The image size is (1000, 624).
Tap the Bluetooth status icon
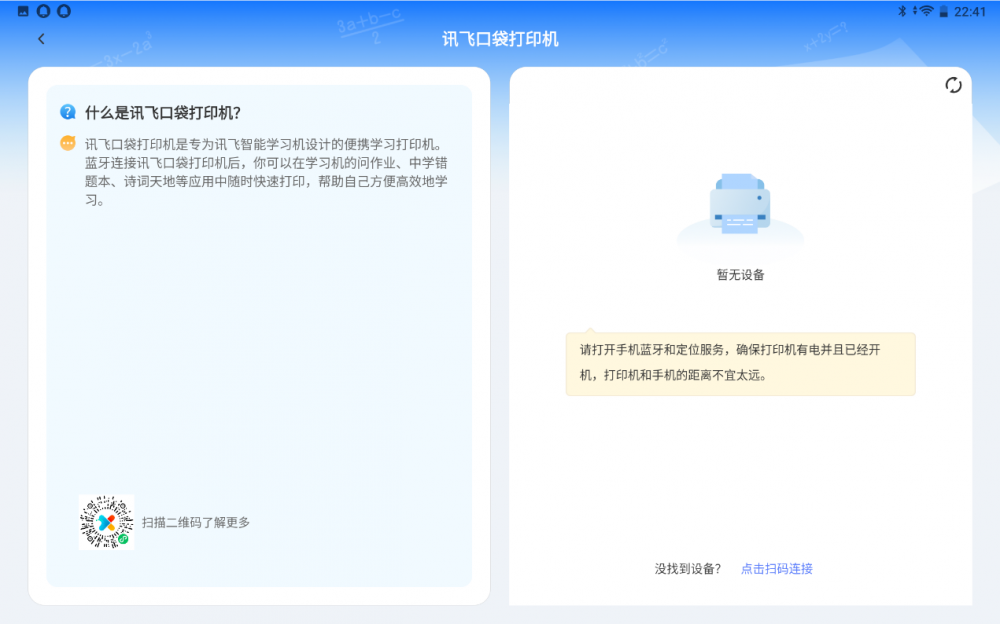click(x=901, y=11)
